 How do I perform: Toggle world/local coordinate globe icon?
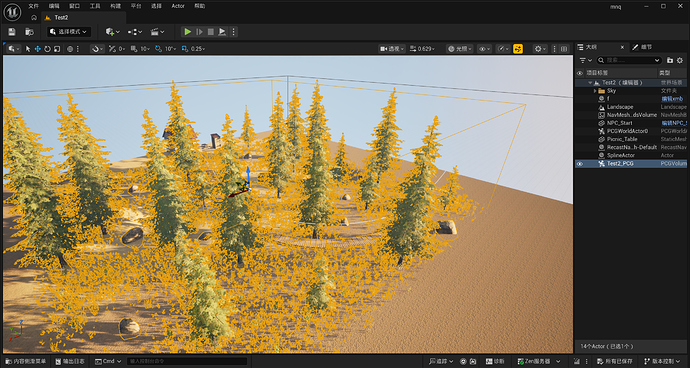pyautogui.click(x=70, y=49)
